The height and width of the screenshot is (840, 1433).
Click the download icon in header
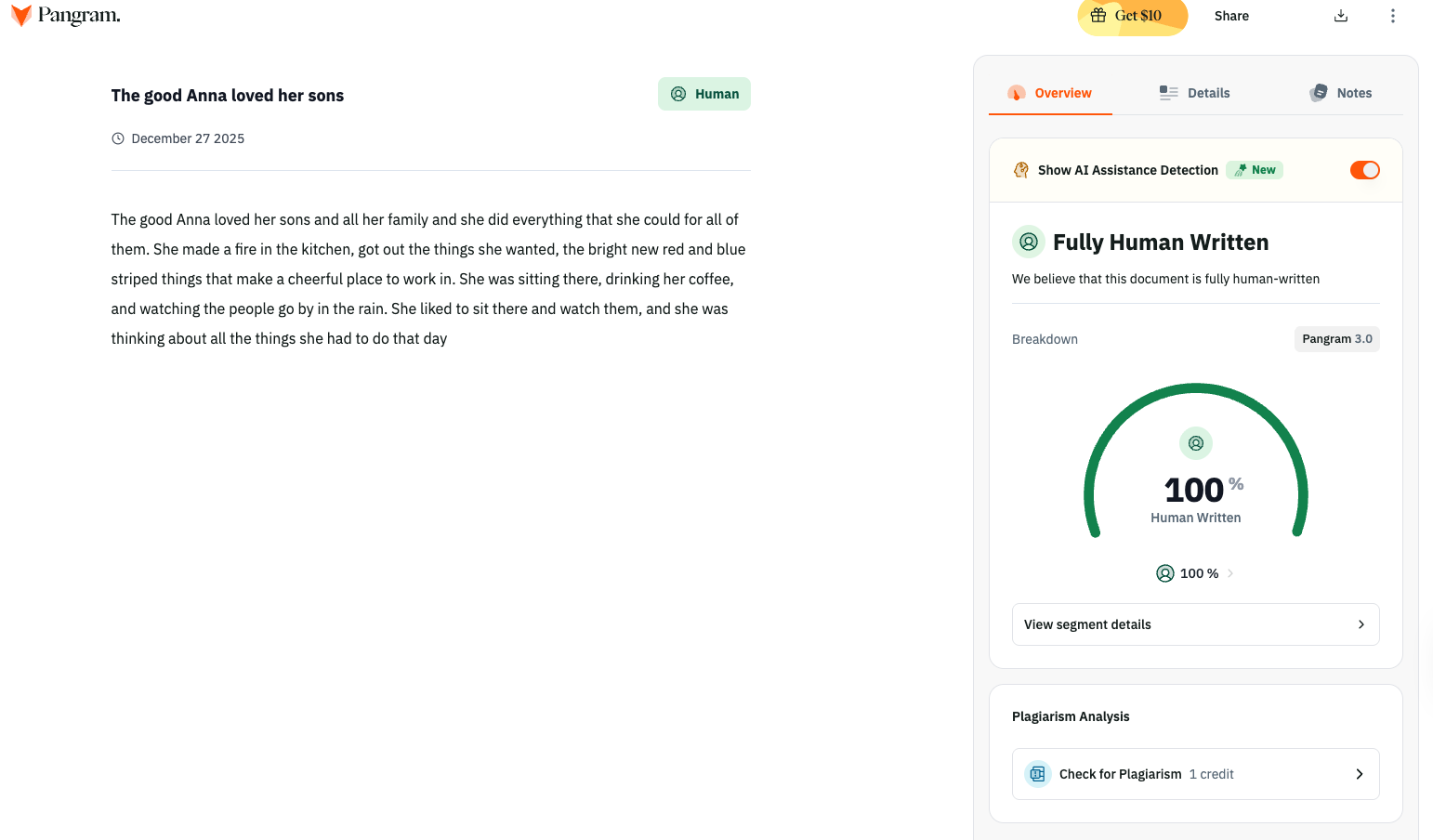(x=1340, y=16)
